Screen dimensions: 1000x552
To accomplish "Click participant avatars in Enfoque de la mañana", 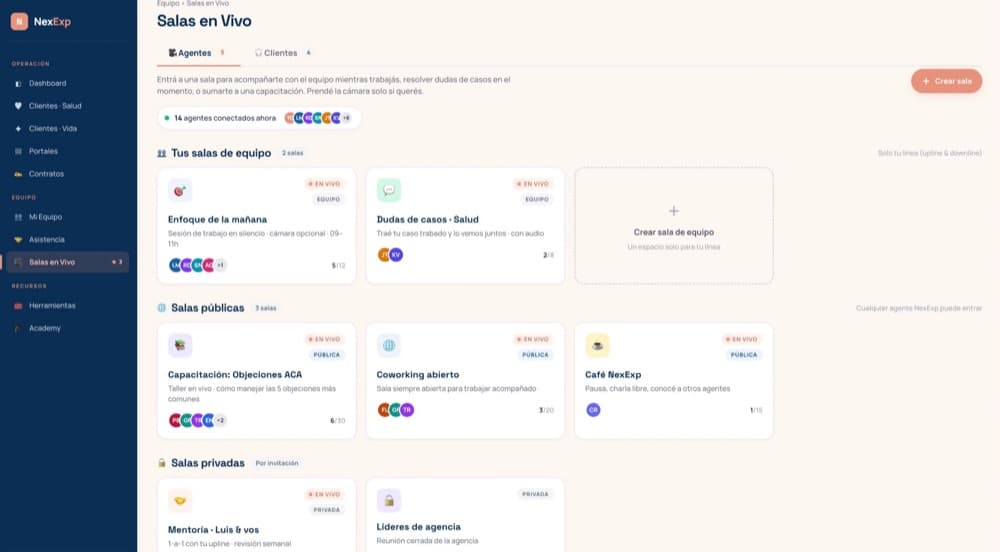I will pyautogui.click(x=197, y=265).
